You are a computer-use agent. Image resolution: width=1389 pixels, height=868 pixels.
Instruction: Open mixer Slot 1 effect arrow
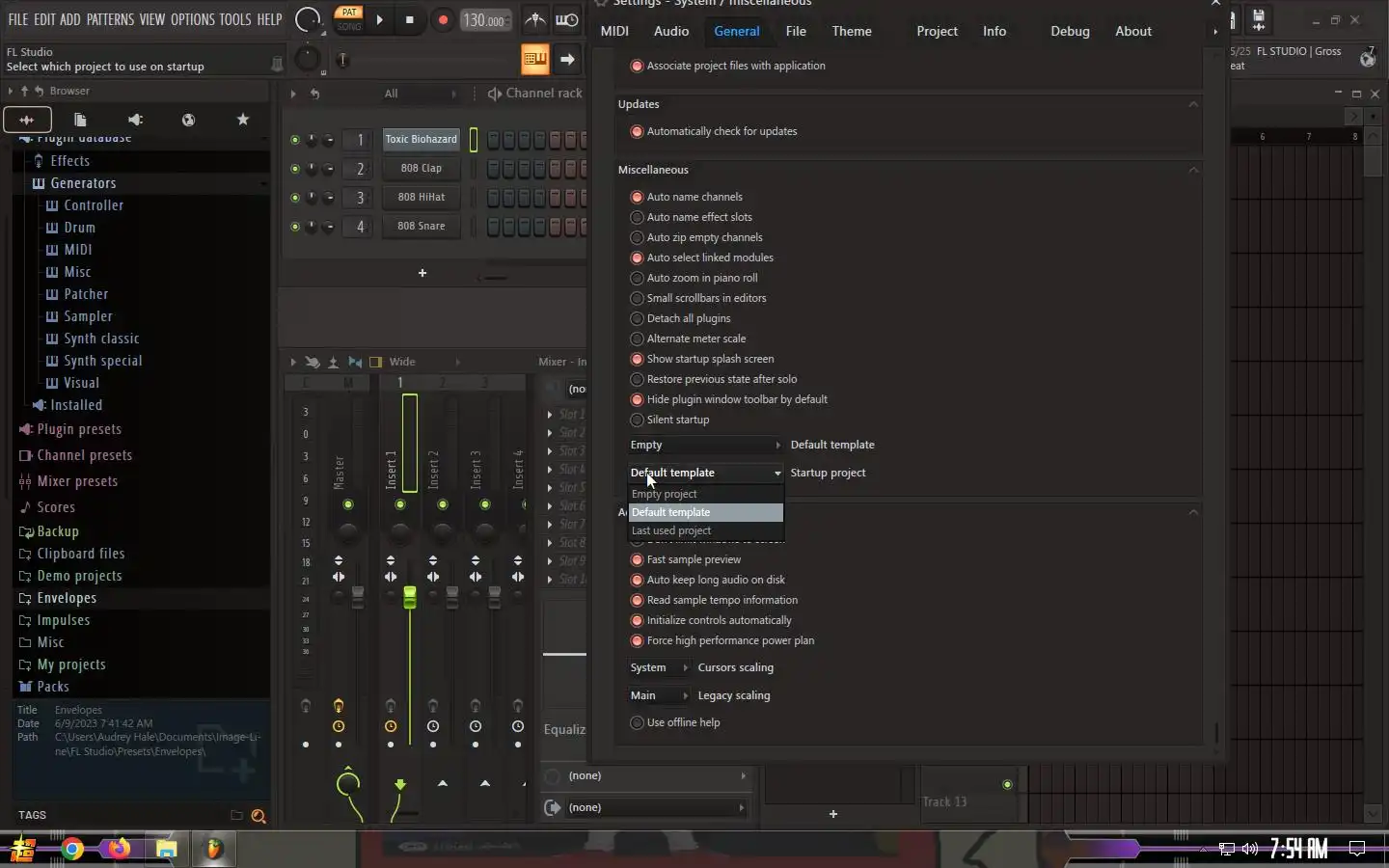pos(550,415)
